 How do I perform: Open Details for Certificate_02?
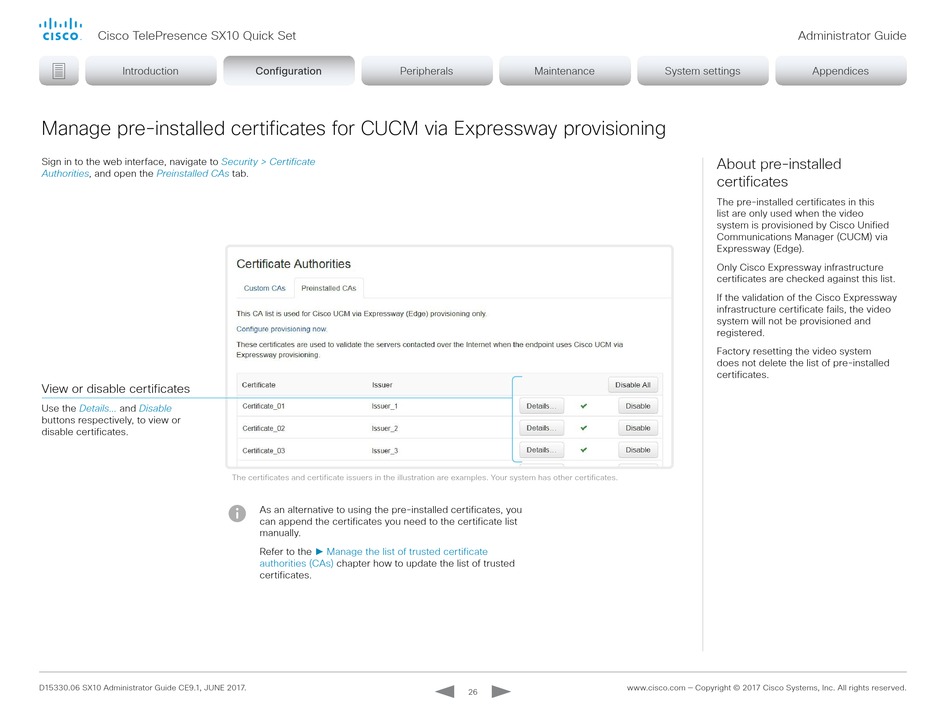pos(541,428)
